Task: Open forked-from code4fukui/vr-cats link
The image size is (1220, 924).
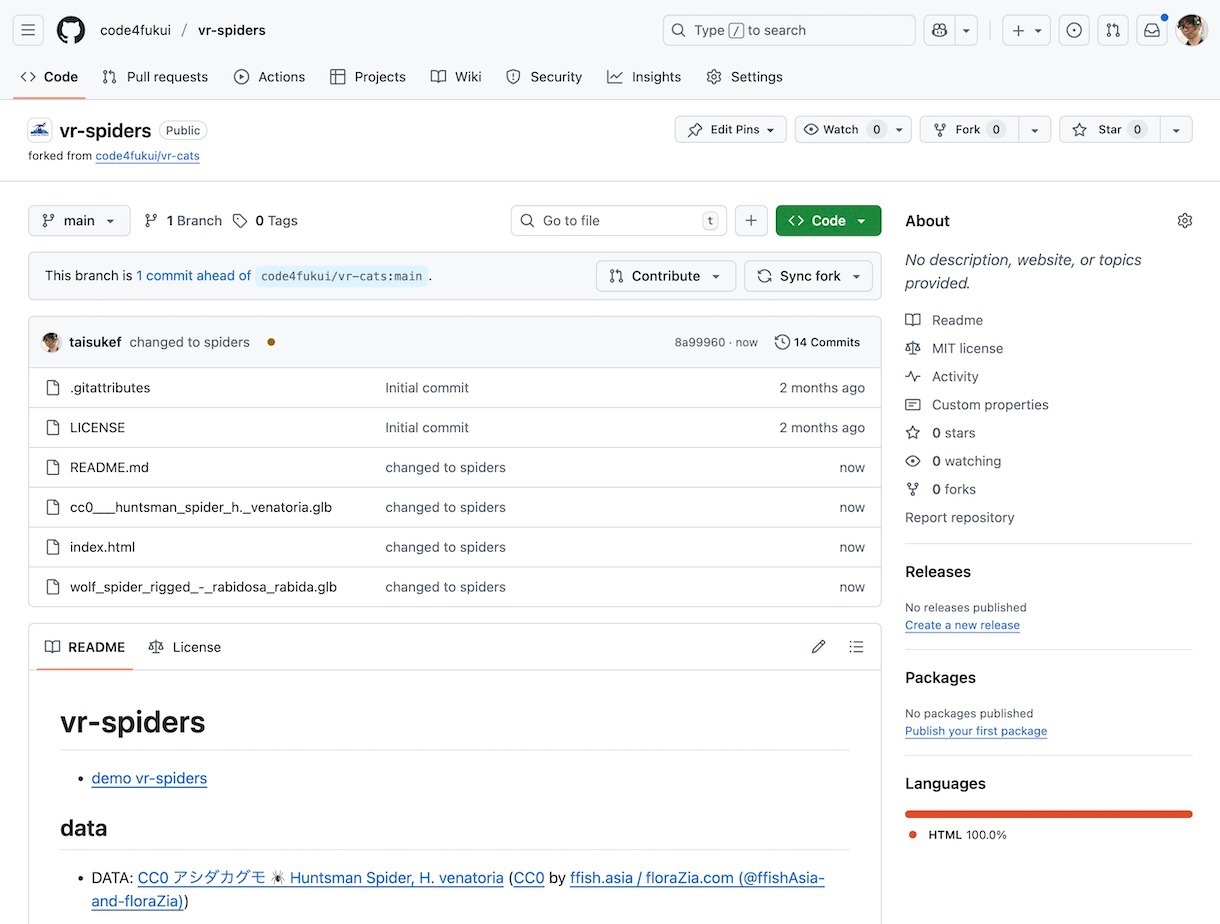Action: click(148, 156)
